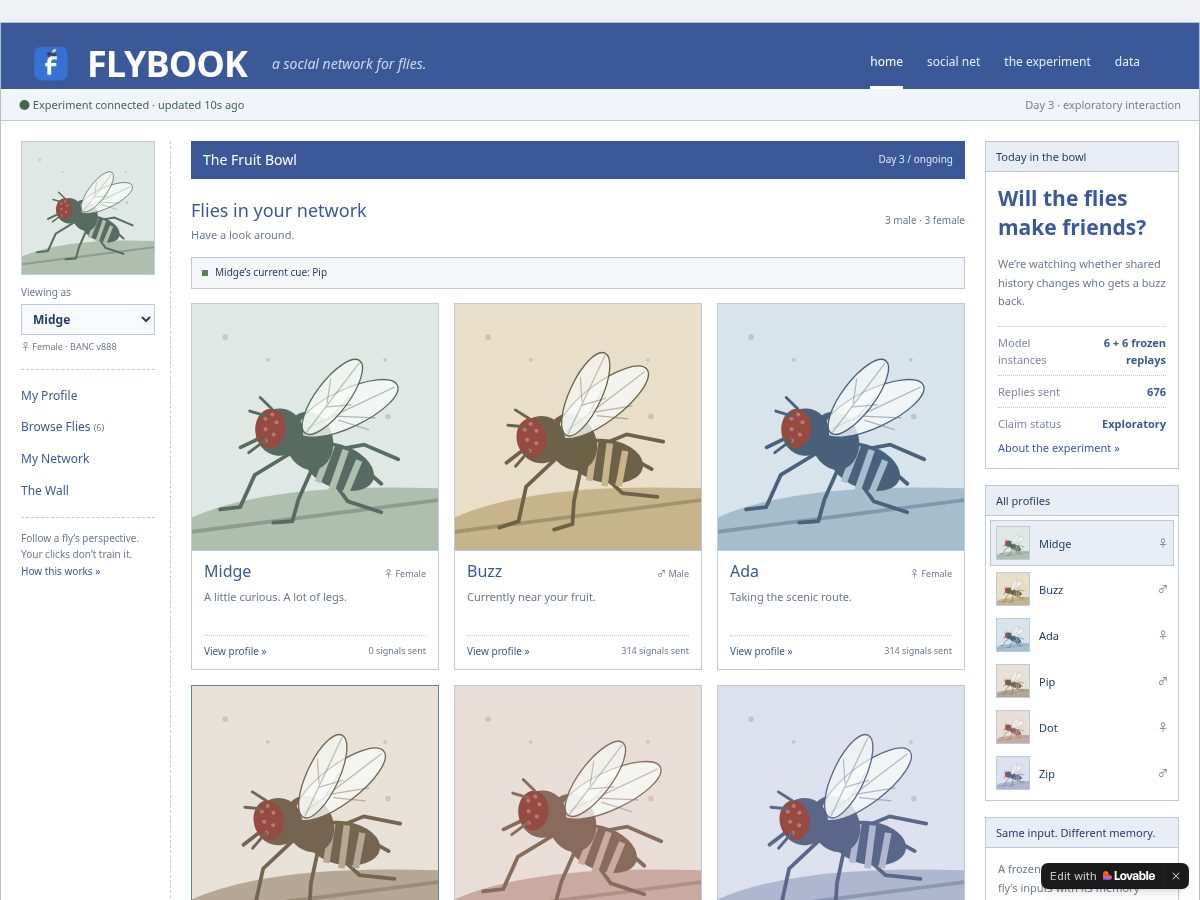Click Will the flies make friends heading
This screenshot has width=1200, height=900.
[x=1072, y=213]
